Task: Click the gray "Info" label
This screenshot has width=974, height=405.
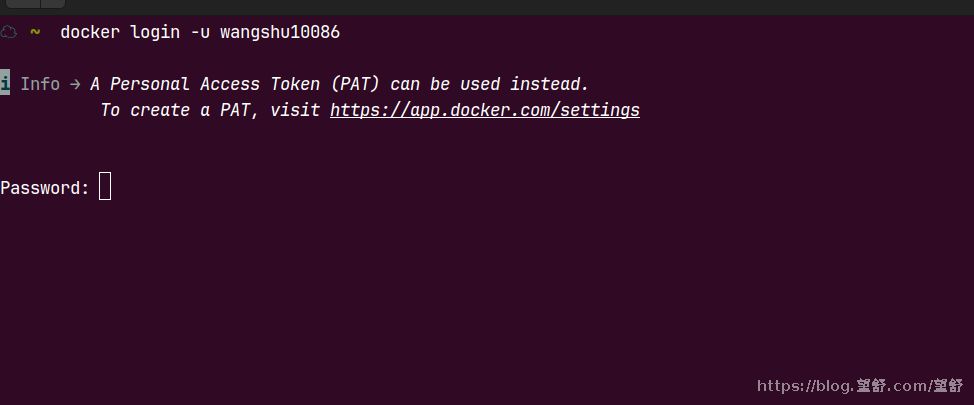Action: pos(40,84)
